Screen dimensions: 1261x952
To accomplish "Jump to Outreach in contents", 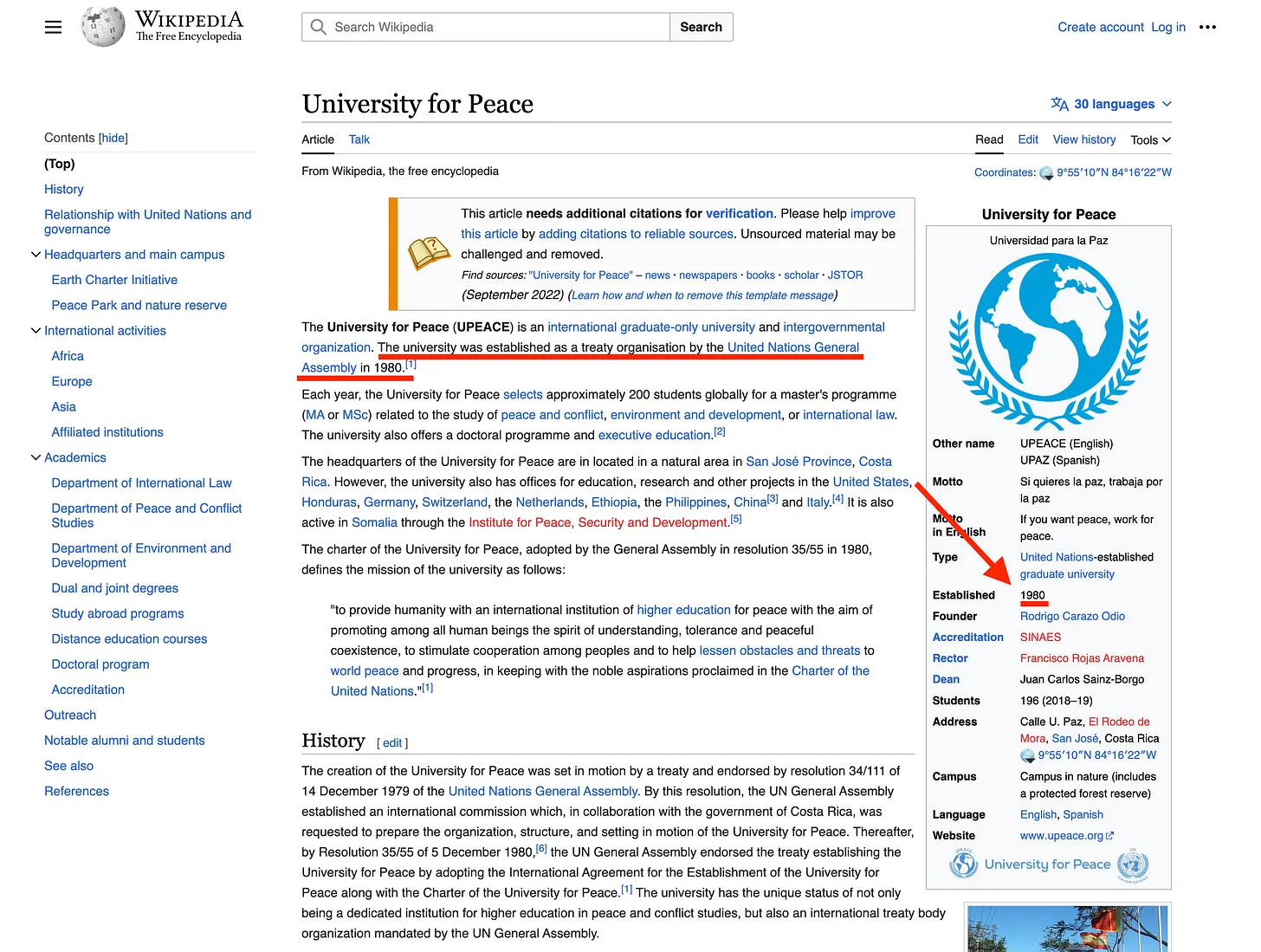I will [x=70, y=716].
